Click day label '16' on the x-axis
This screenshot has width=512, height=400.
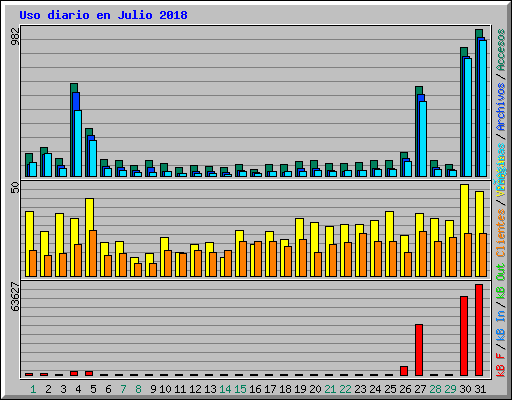[x=255, y=389]
